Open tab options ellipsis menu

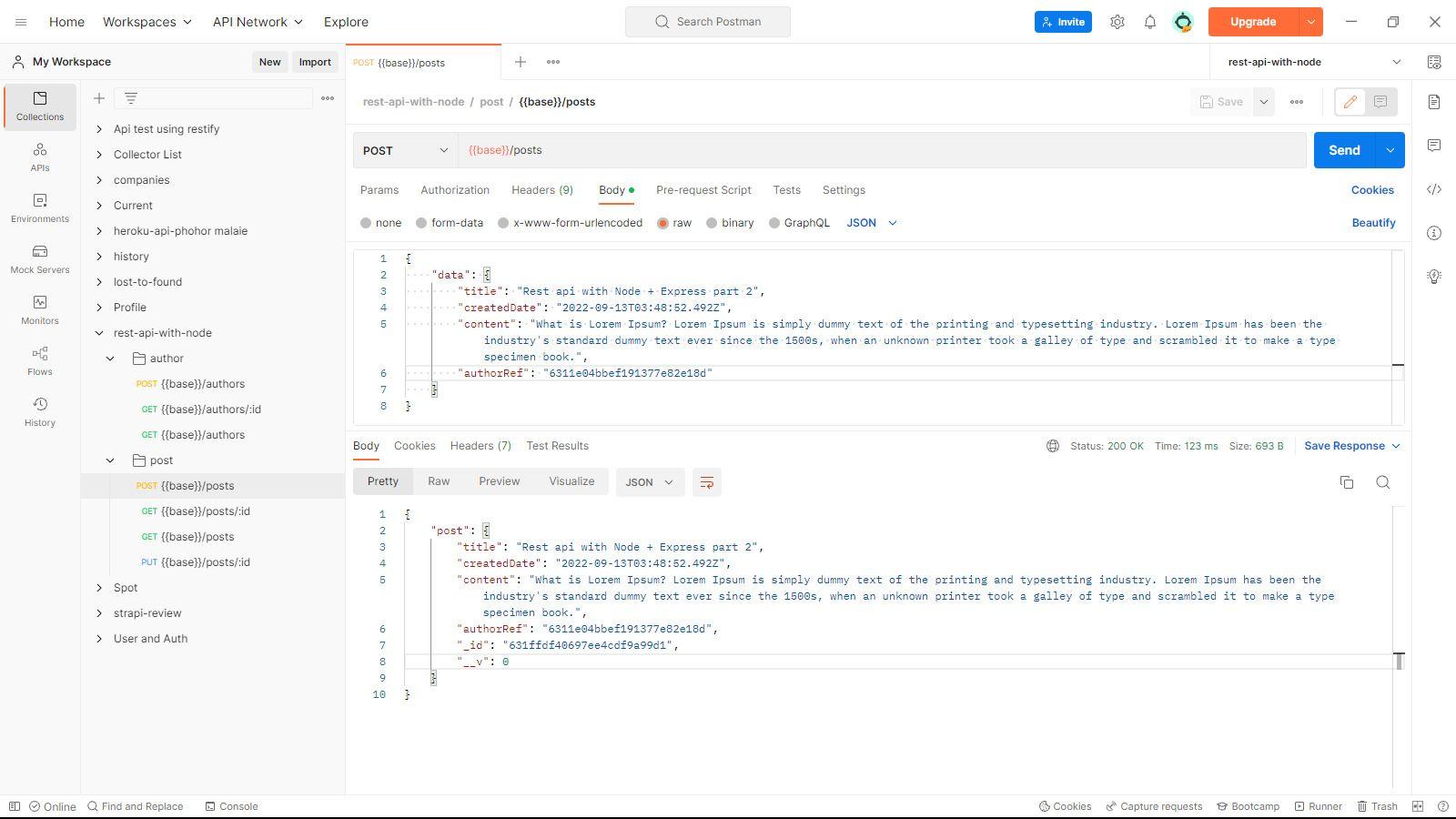pyautogui.click(x=553, y=62)
